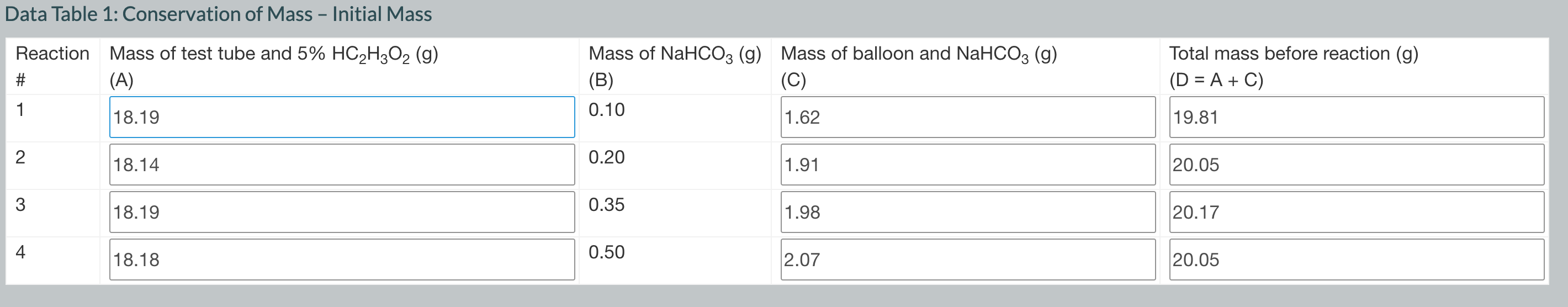Click the Data Table 1 title text
Image resolution: width=1568 pixels, height=307 pixels.
coord(219,14)
